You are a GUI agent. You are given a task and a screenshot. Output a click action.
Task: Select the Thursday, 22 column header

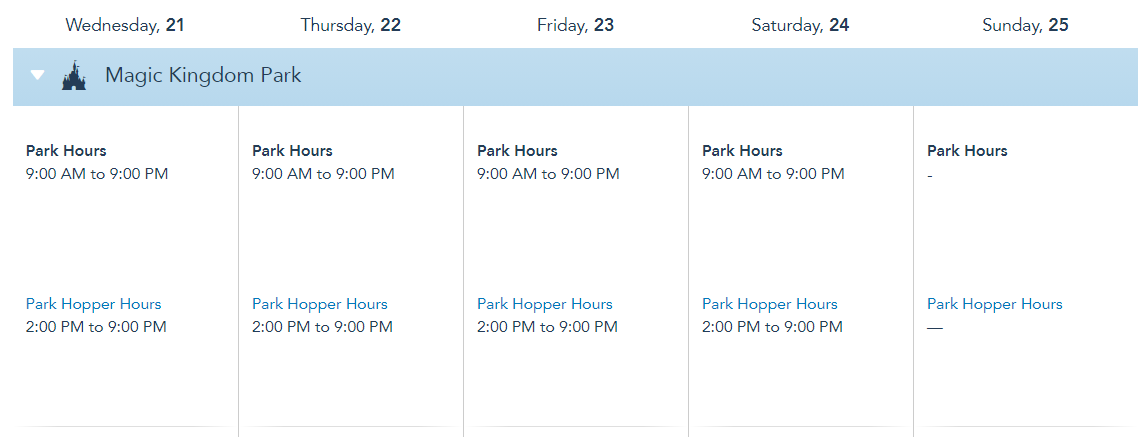[350, 25]
